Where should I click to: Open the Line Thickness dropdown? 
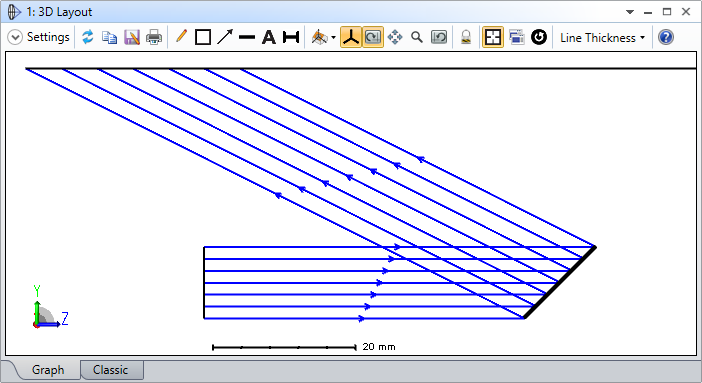click(x=602, y=38)
